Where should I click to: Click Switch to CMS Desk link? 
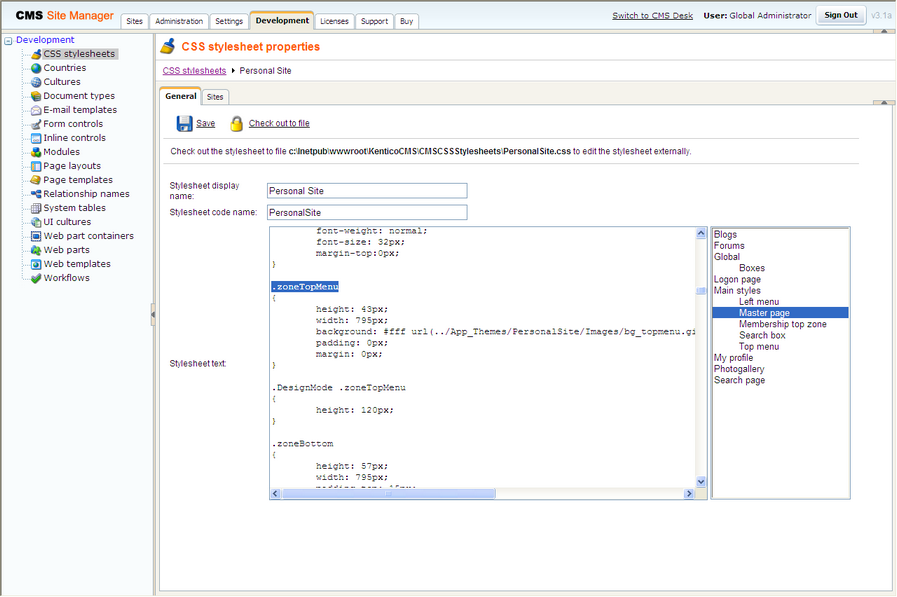pos(652,15)
